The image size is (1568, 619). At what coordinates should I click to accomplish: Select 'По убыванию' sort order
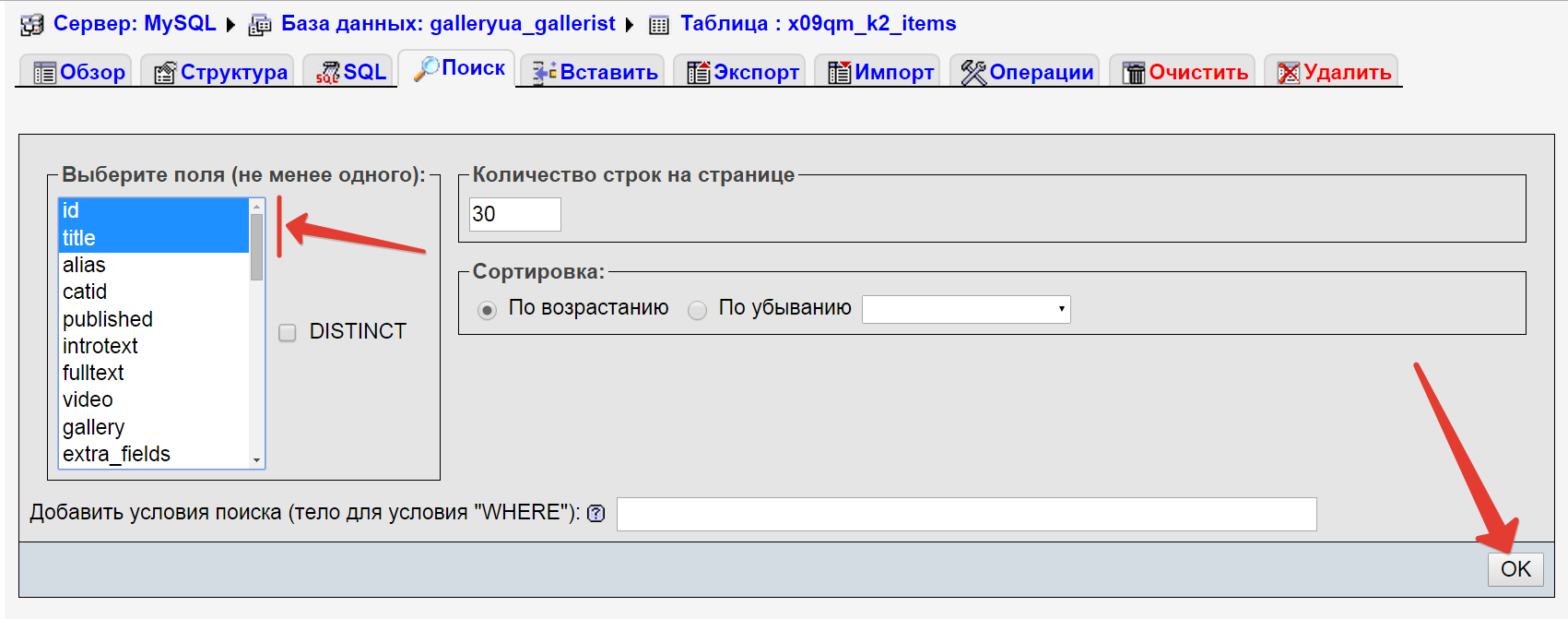click(697, 310)
